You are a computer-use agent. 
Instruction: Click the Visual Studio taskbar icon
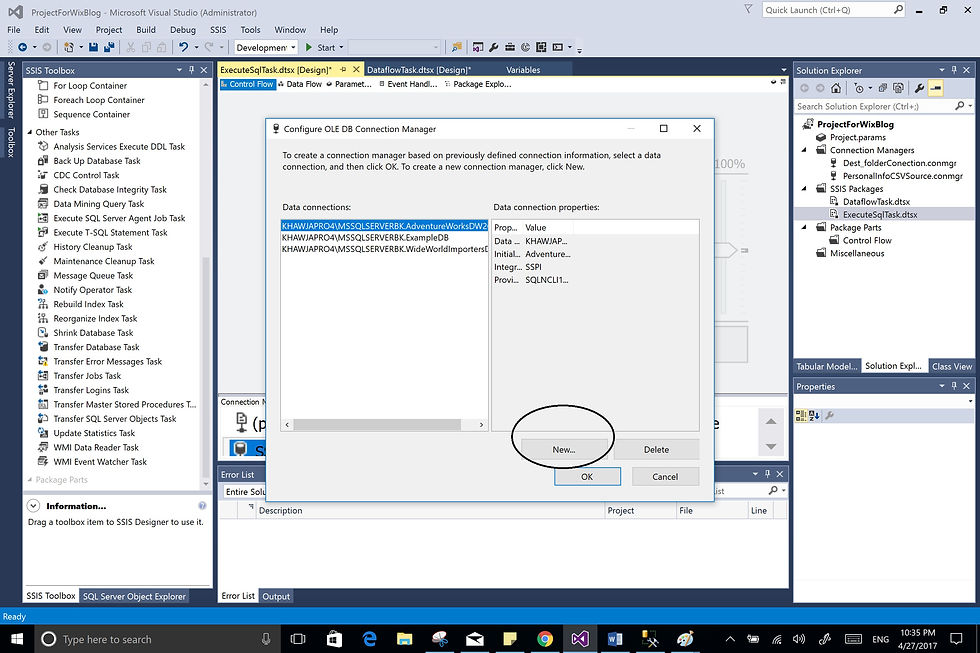[x=579, y=639]
